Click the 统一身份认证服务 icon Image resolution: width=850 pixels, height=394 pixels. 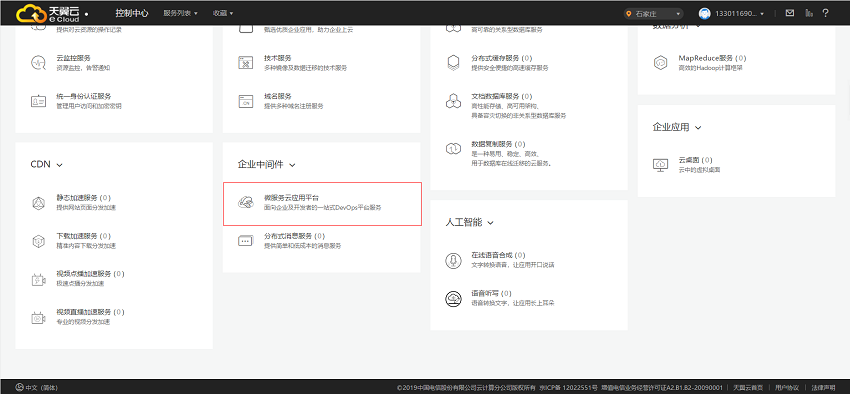pos(38,101)
